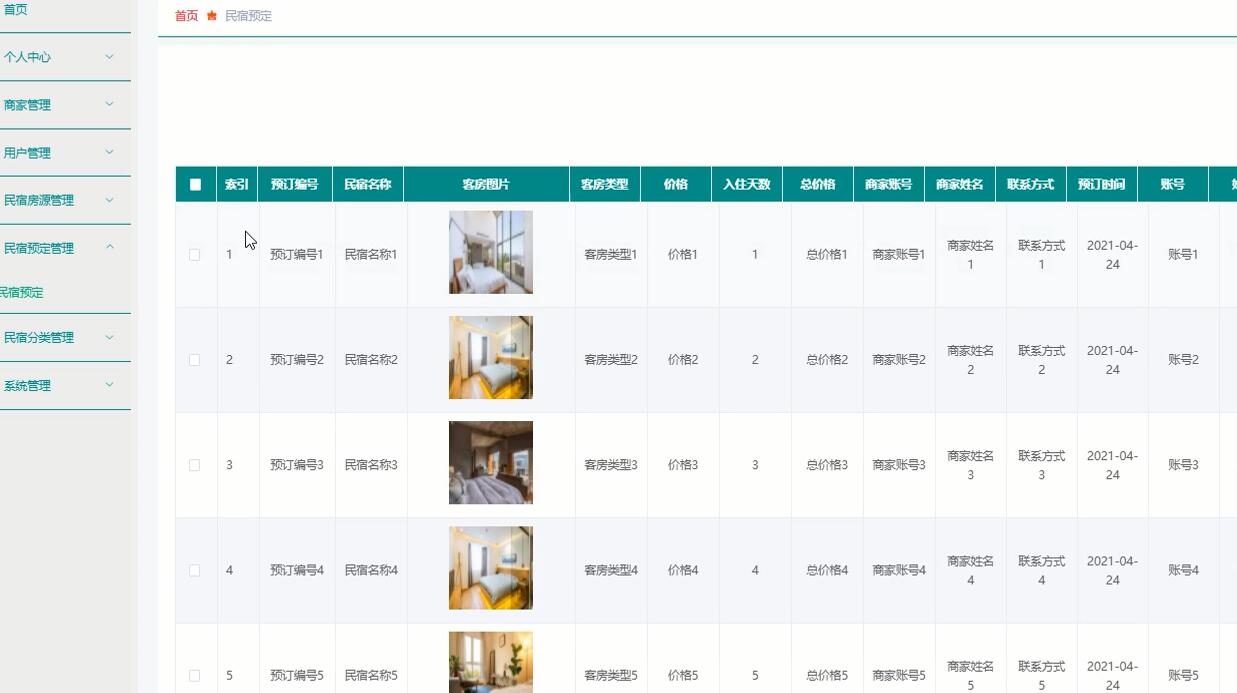
Task: Select 首页 in the sidebar menu
Action: tap(14, 9)
